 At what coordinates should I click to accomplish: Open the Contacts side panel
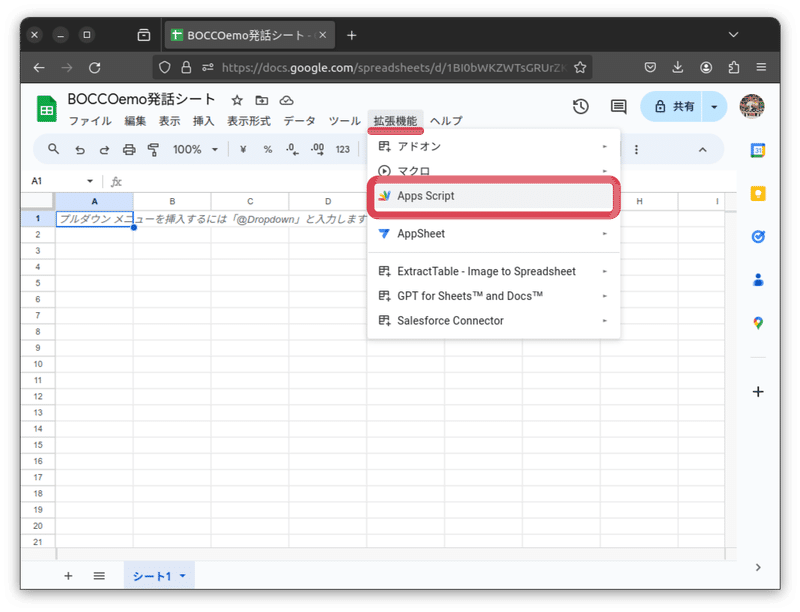pyautogui.click(x=758, y=279)
